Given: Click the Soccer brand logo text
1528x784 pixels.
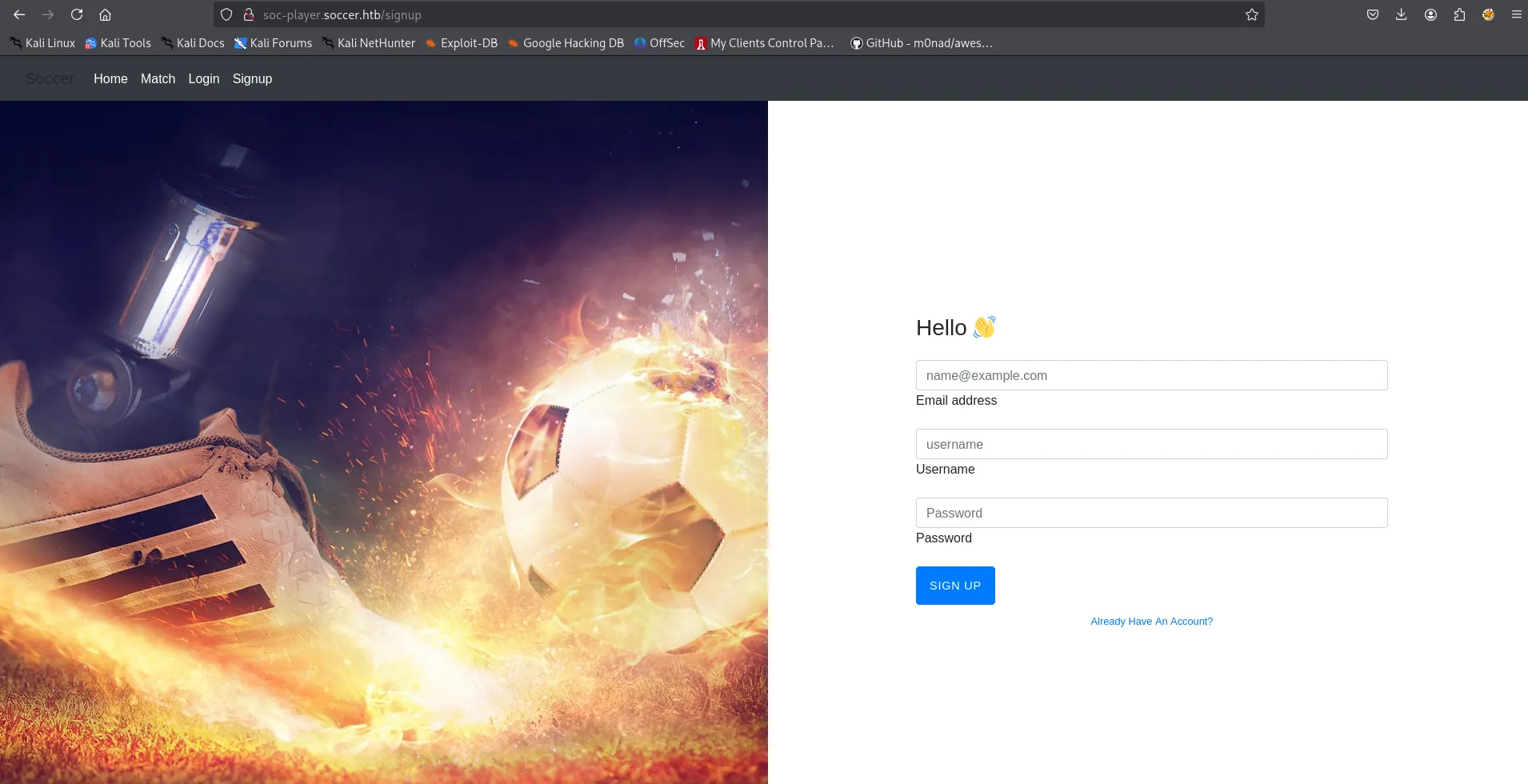Looking at the screenshot, I should coord(50,78).
